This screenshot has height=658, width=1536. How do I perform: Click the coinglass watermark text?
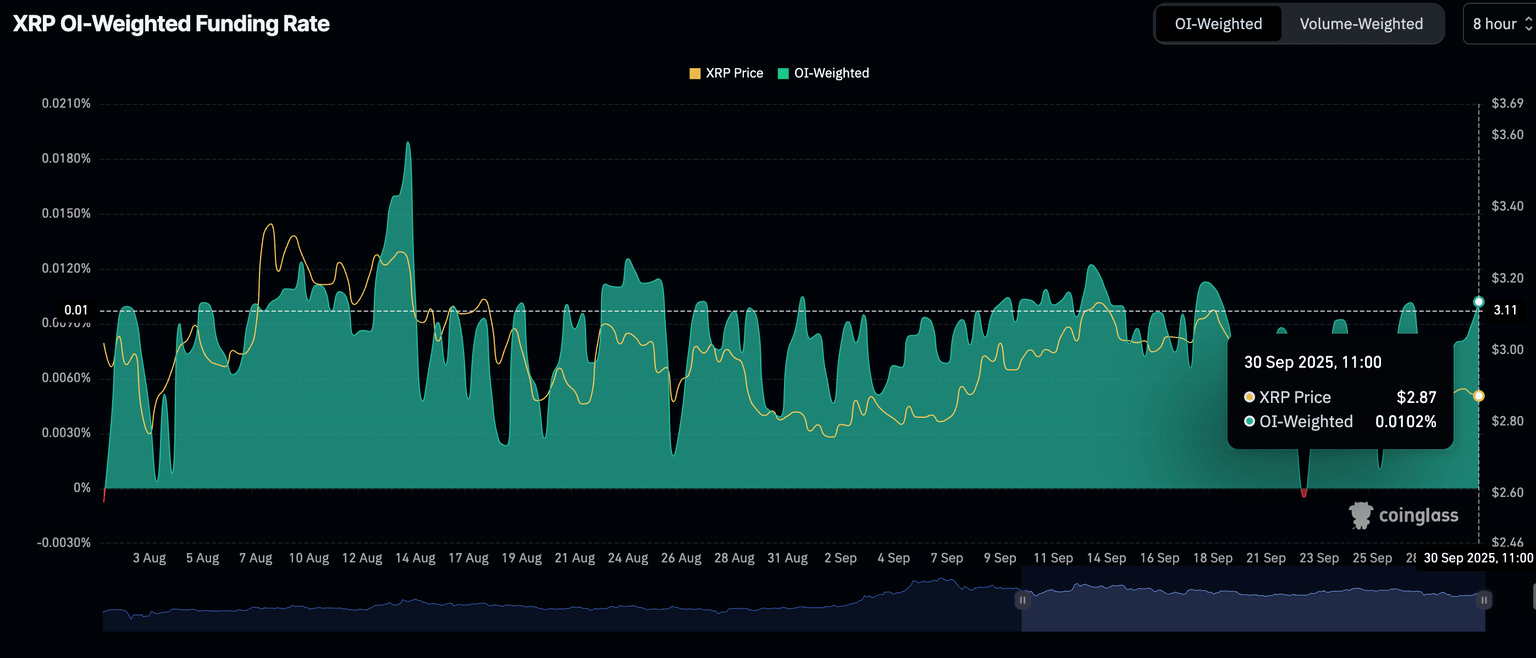point(1418,516)
